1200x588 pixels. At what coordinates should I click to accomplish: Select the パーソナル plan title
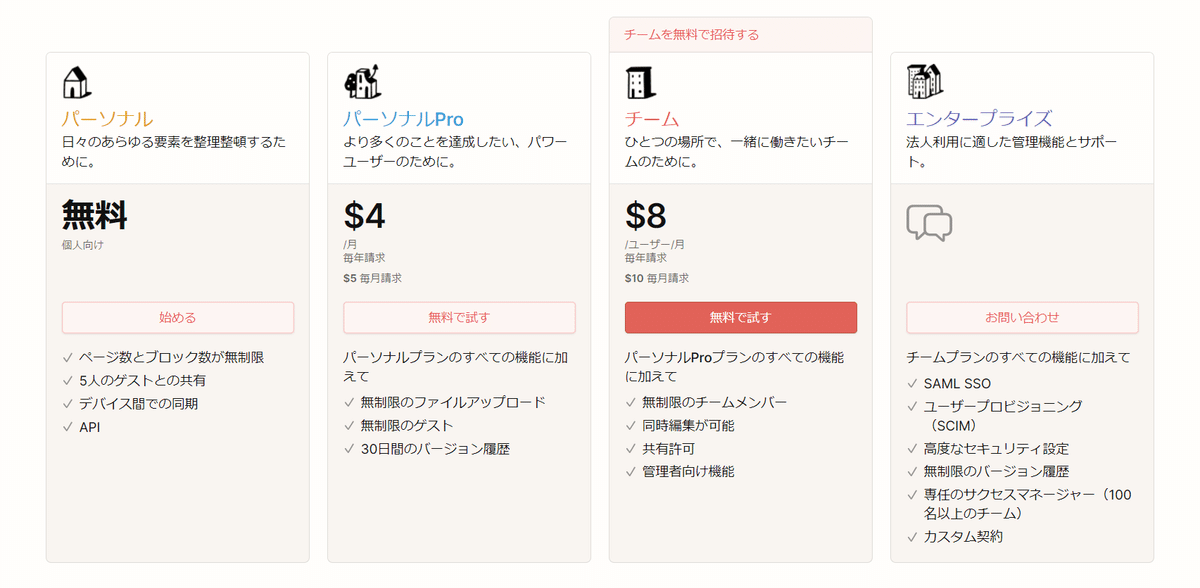107,119
